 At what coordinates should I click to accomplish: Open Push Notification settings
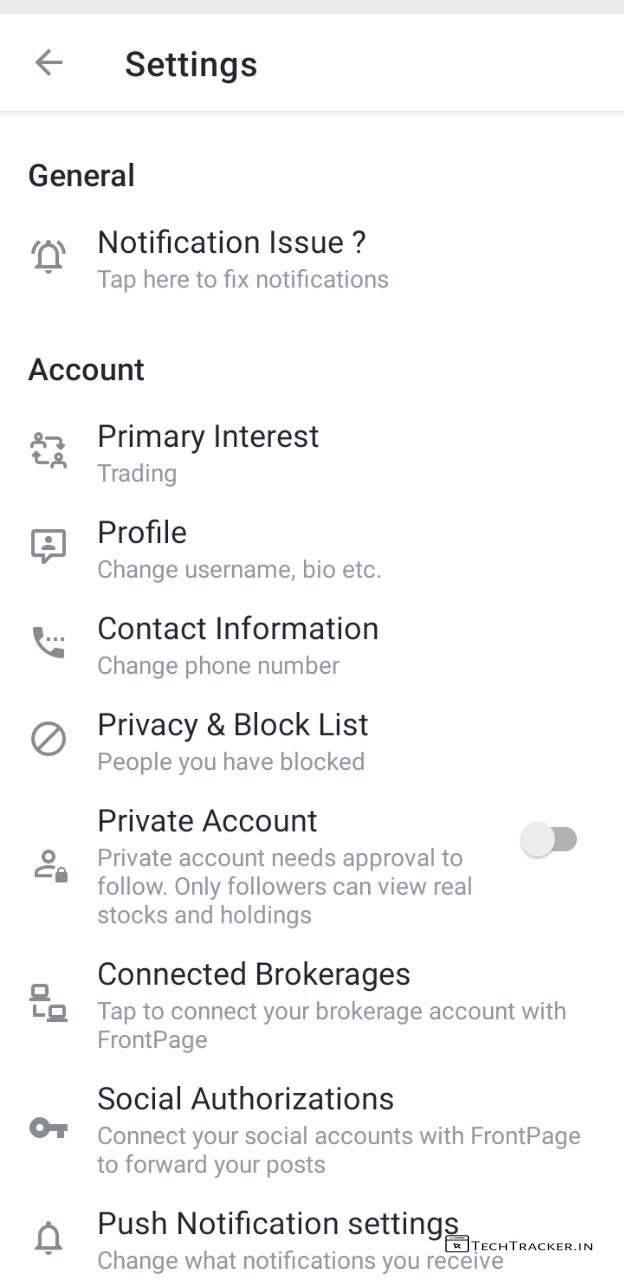click(278, 1224)
